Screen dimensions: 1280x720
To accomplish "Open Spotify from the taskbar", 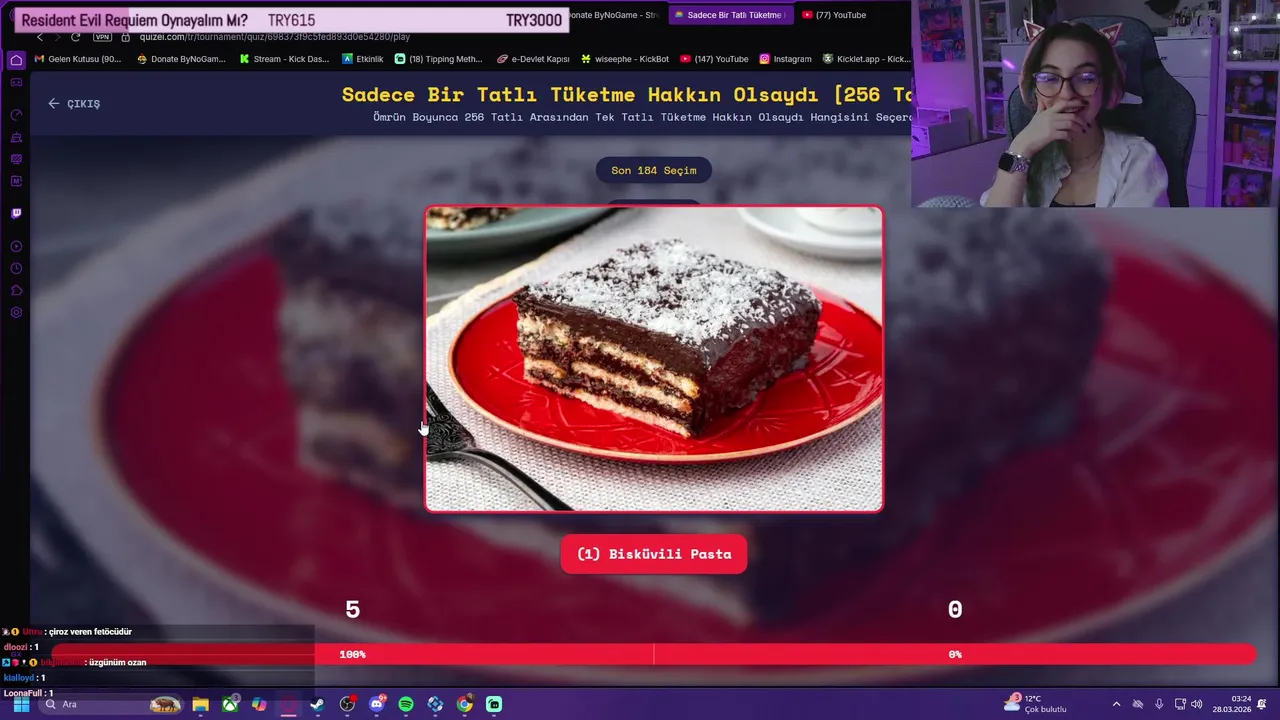I will tap(406, 704).
